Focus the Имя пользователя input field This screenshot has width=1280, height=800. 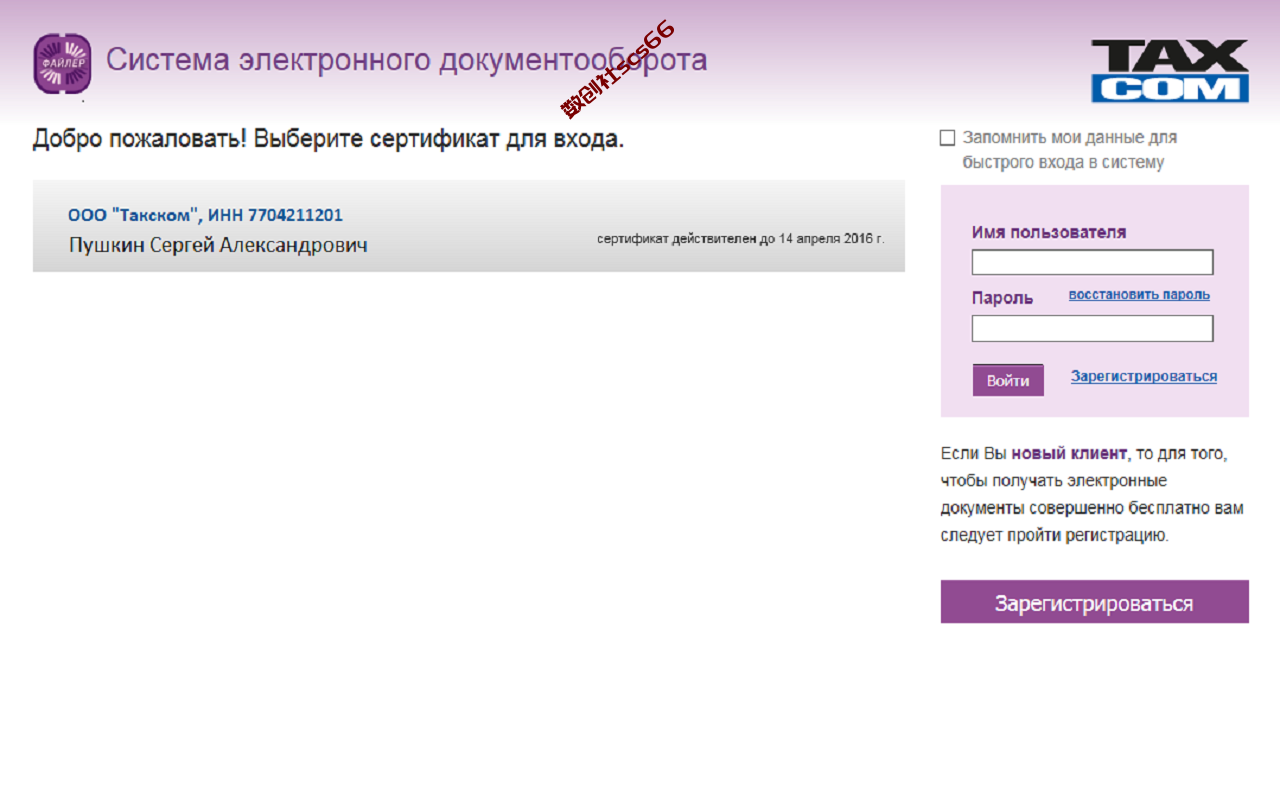(1092, 262)
